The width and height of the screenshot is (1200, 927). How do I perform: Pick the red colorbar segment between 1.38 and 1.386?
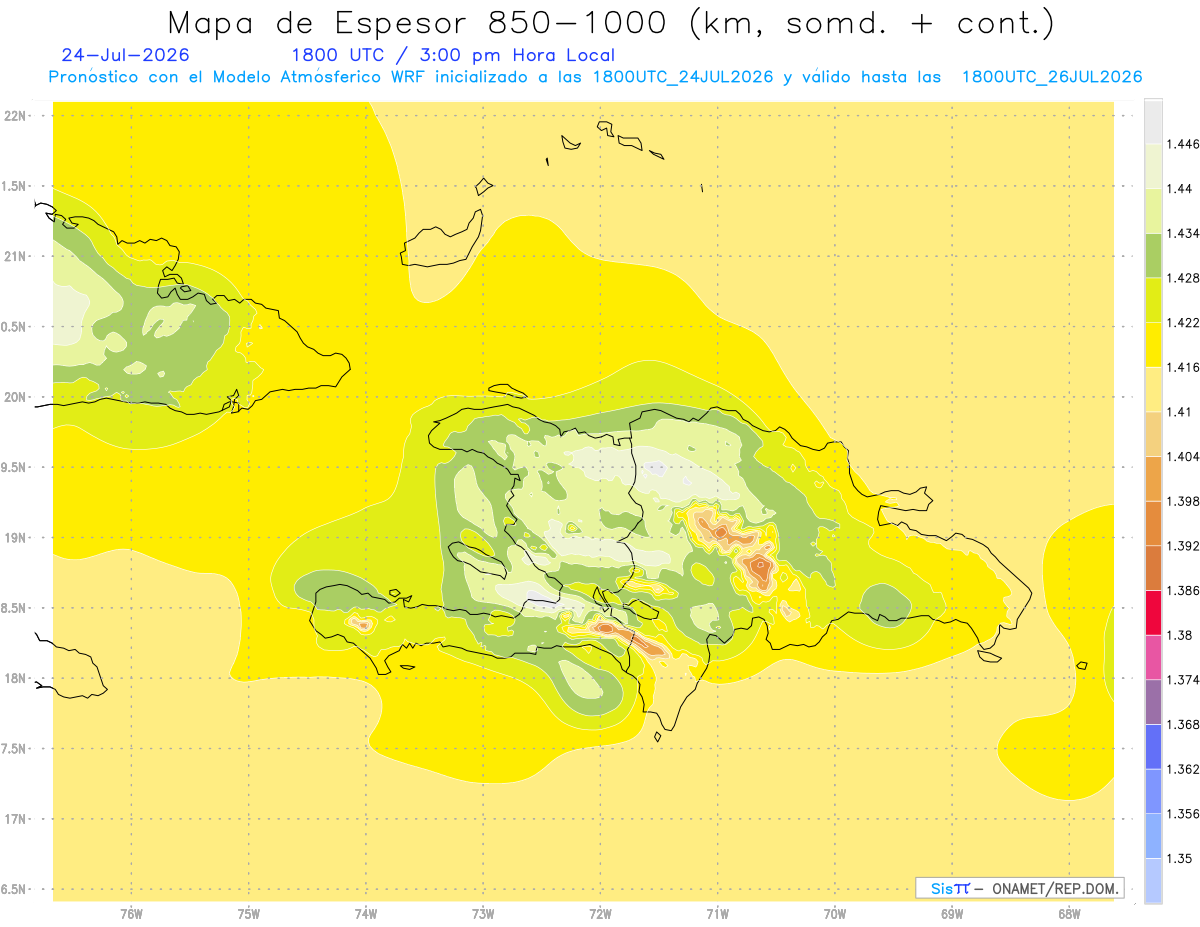point(1153,613)
